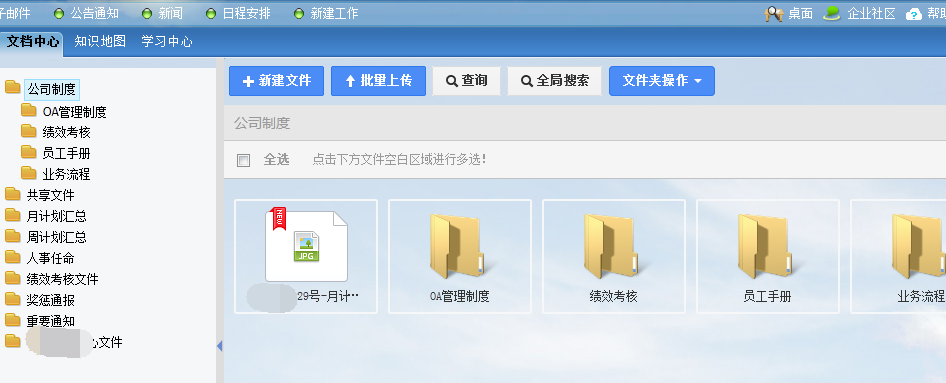Select 共享文件 label in the folder tree
Image resolution: width=946 pixels, height=383 pixels.
pyautogui.click(x=51, y=195)
